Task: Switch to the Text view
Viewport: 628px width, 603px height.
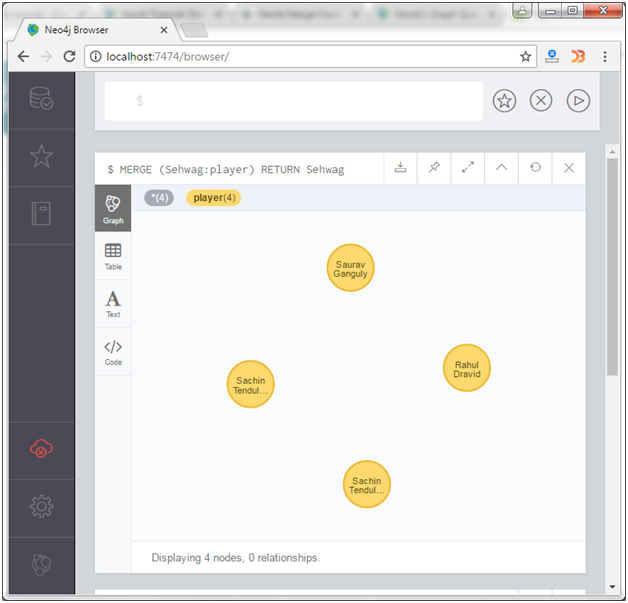Action: pos(113,304)
